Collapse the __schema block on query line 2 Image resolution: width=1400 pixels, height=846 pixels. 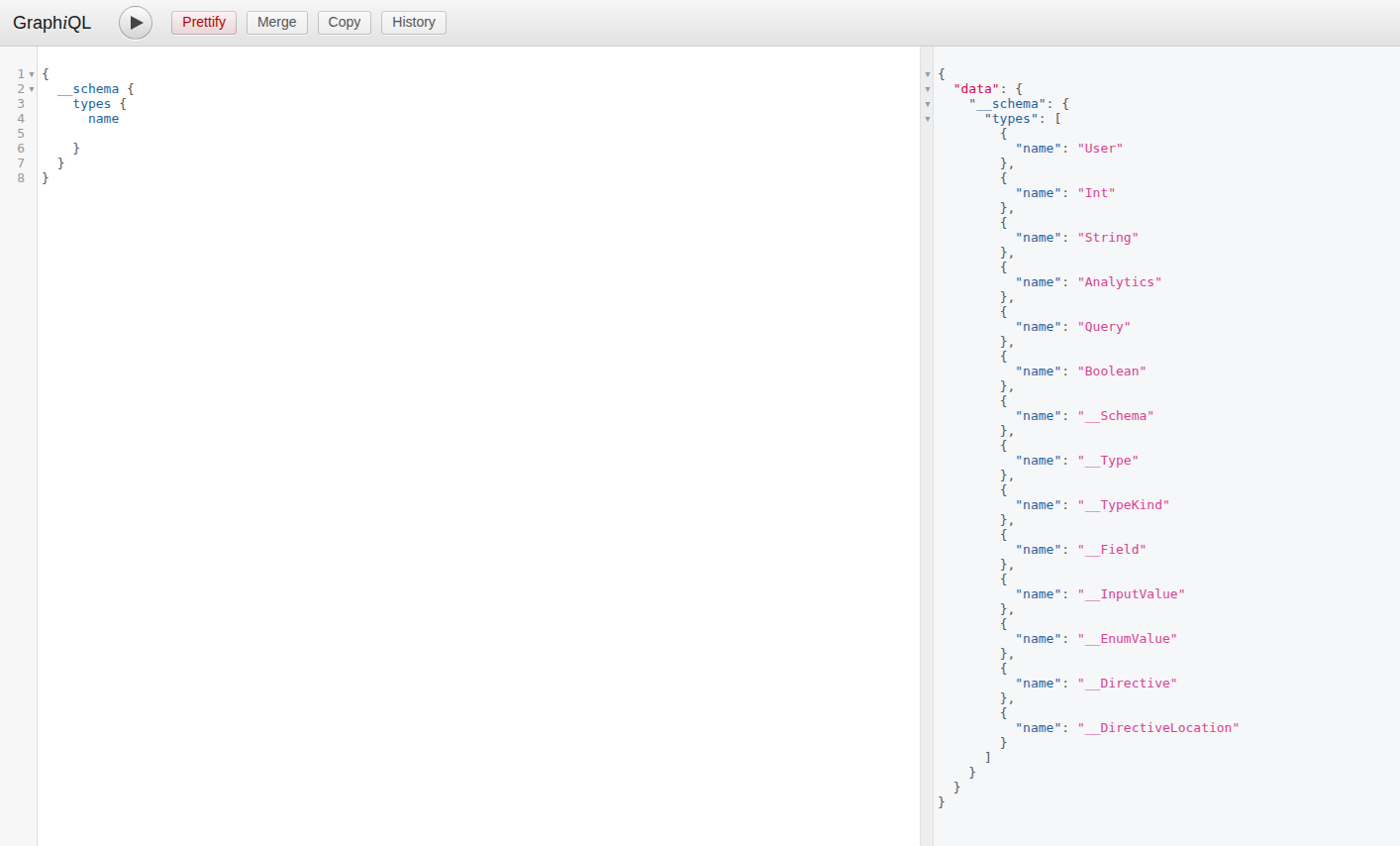(x=32, y=89)
